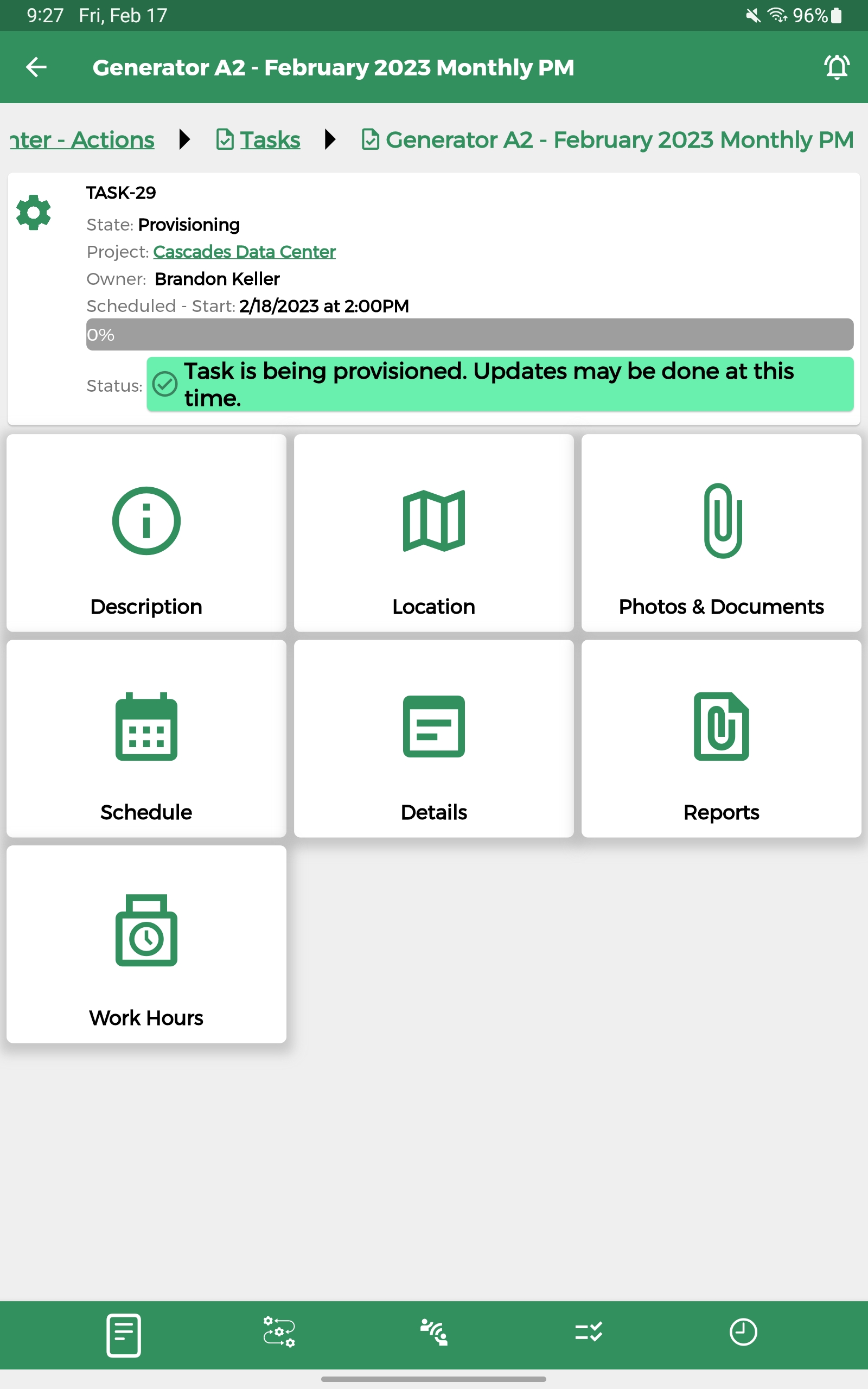Click the status checkmark circle icon
This screenshot has height=1389, width=868.
(165, 384)
